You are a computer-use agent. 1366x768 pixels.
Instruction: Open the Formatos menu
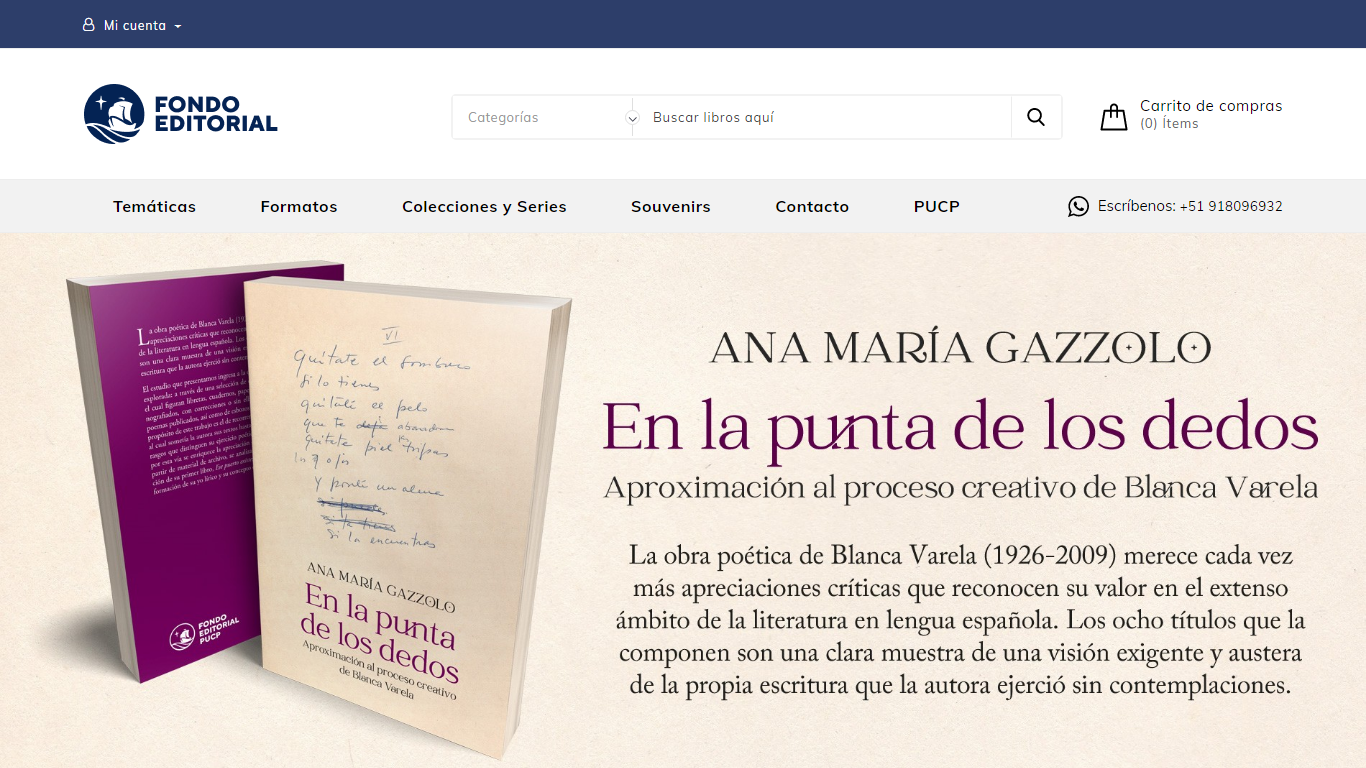click(299, 207)
